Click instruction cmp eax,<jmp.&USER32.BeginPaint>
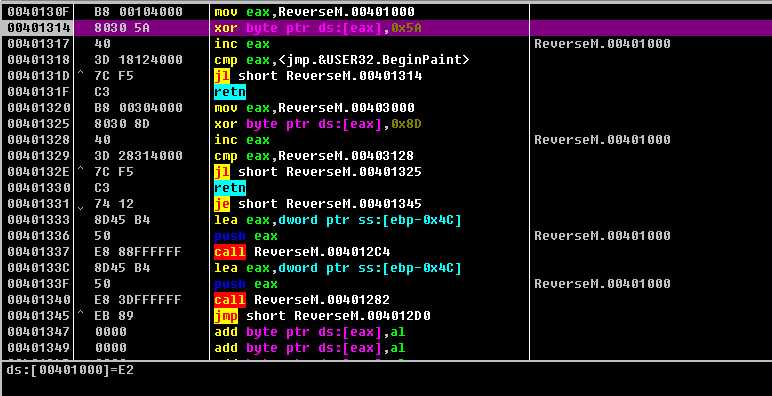 point(342,60)
